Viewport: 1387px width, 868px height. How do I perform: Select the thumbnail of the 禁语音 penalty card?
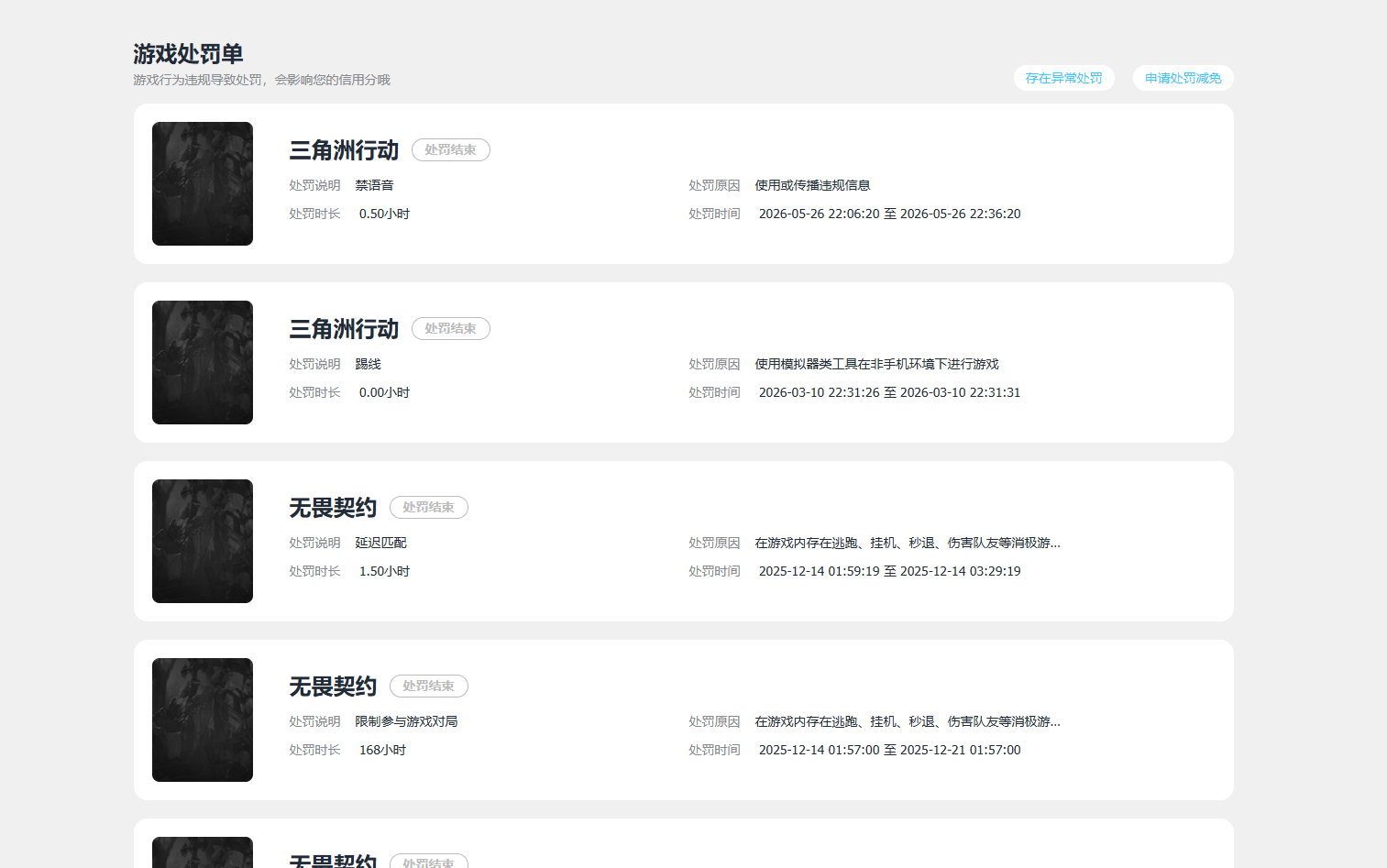tap(203, 183)
